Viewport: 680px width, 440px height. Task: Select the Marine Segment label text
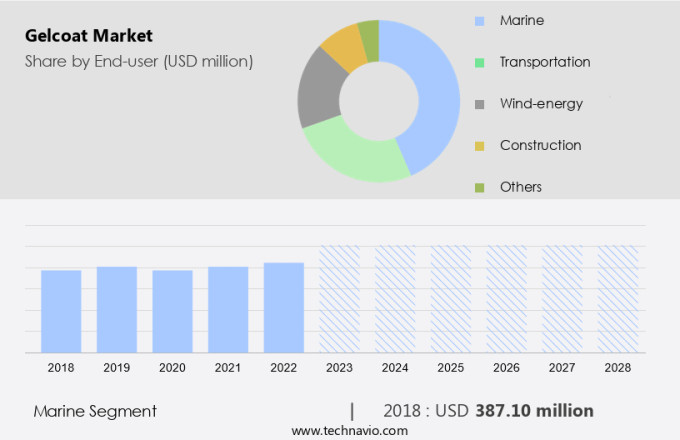tap(95, 411)
